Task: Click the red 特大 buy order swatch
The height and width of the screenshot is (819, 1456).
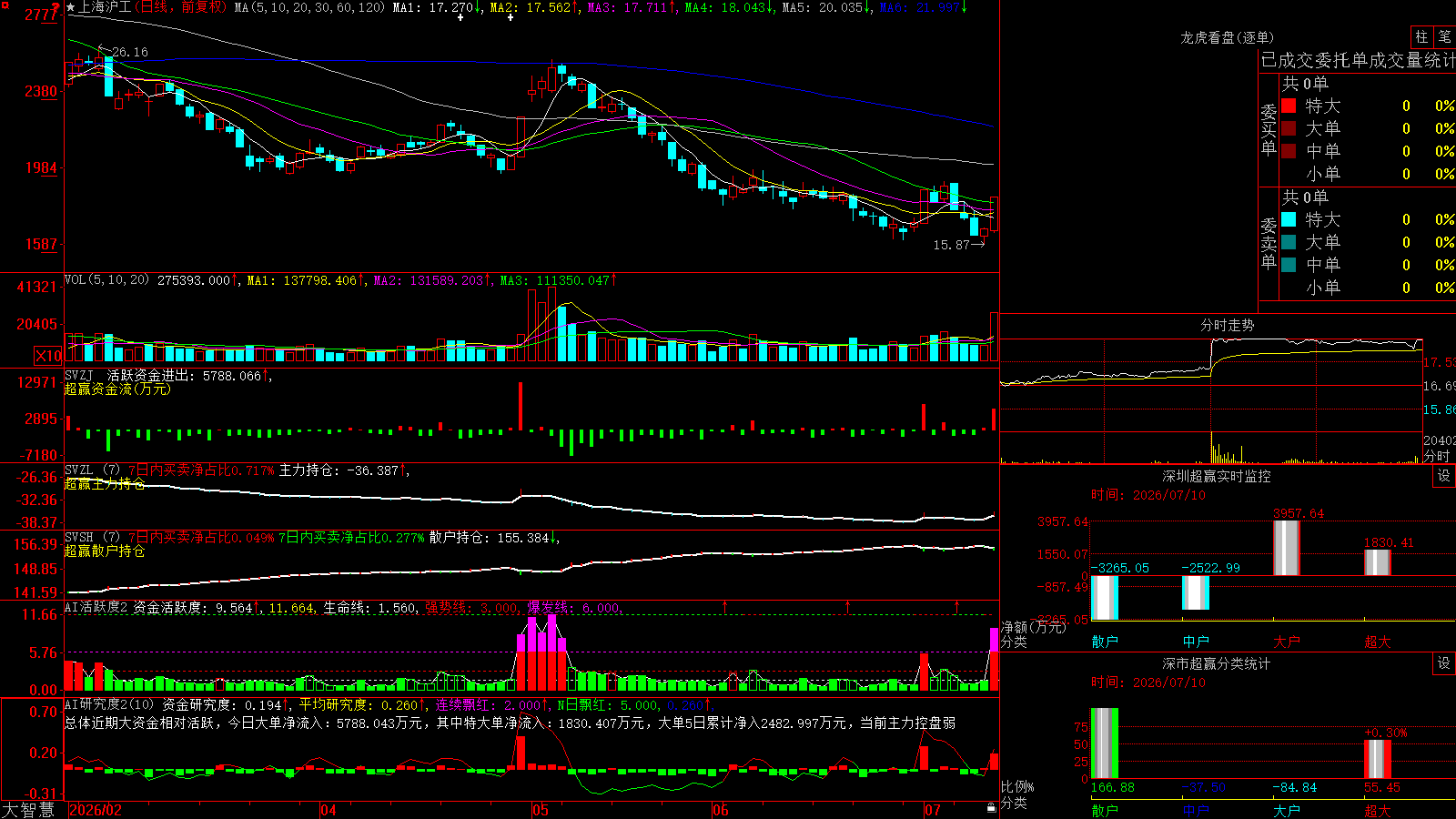Action: click(1289, 106)
